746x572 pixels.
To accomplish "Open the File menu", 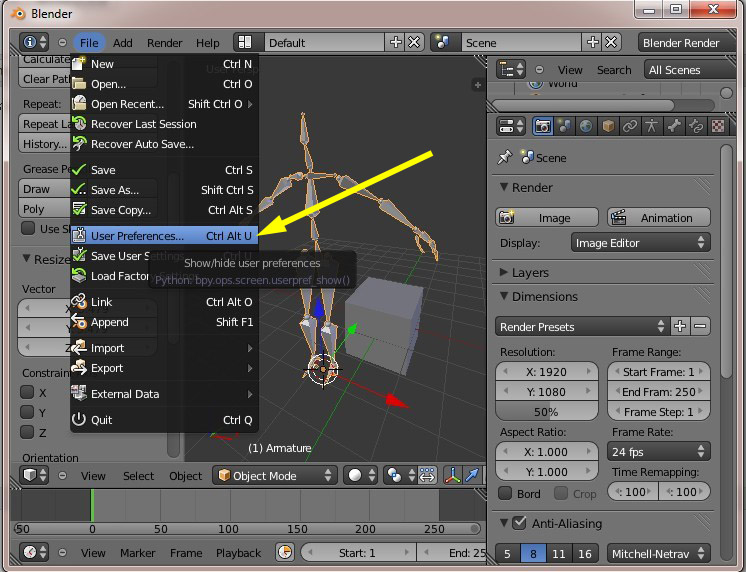I will coord(89,43).
